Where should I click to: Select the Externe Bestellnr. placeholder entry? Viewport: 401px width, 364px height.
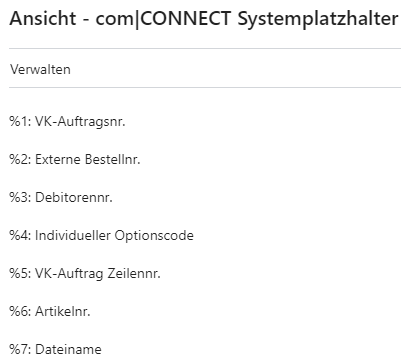point(75,159)
